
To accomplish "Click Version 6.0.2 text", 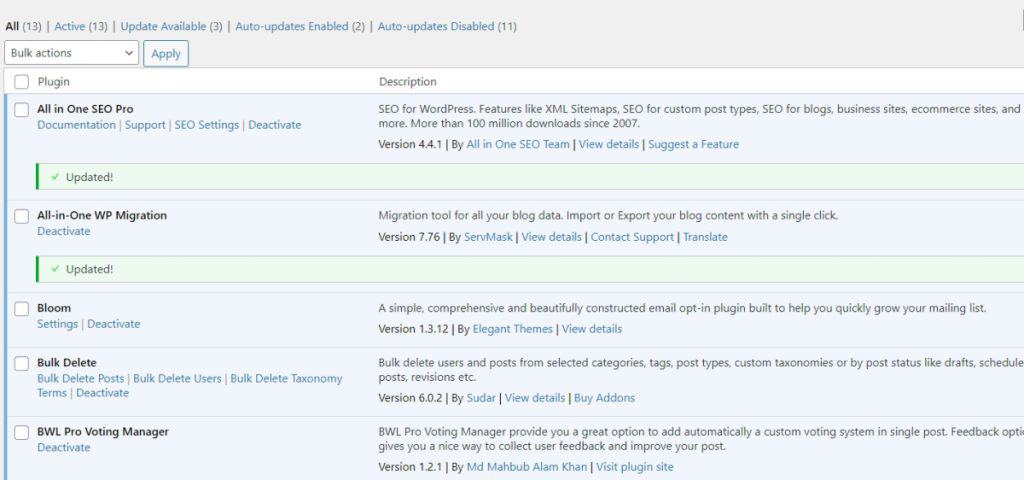I will [410, 398].
